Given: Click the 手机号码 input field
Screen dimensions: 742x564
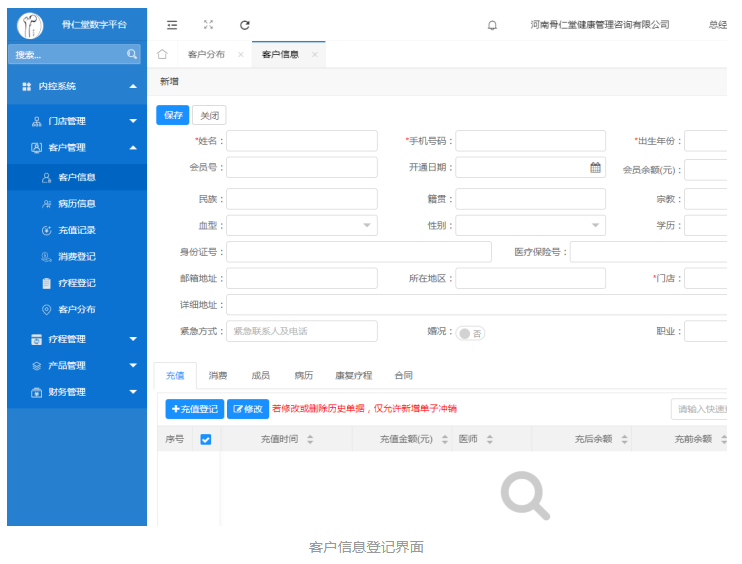Looking at the screenshot, I should pyautogui.click(x=530, y=141).
